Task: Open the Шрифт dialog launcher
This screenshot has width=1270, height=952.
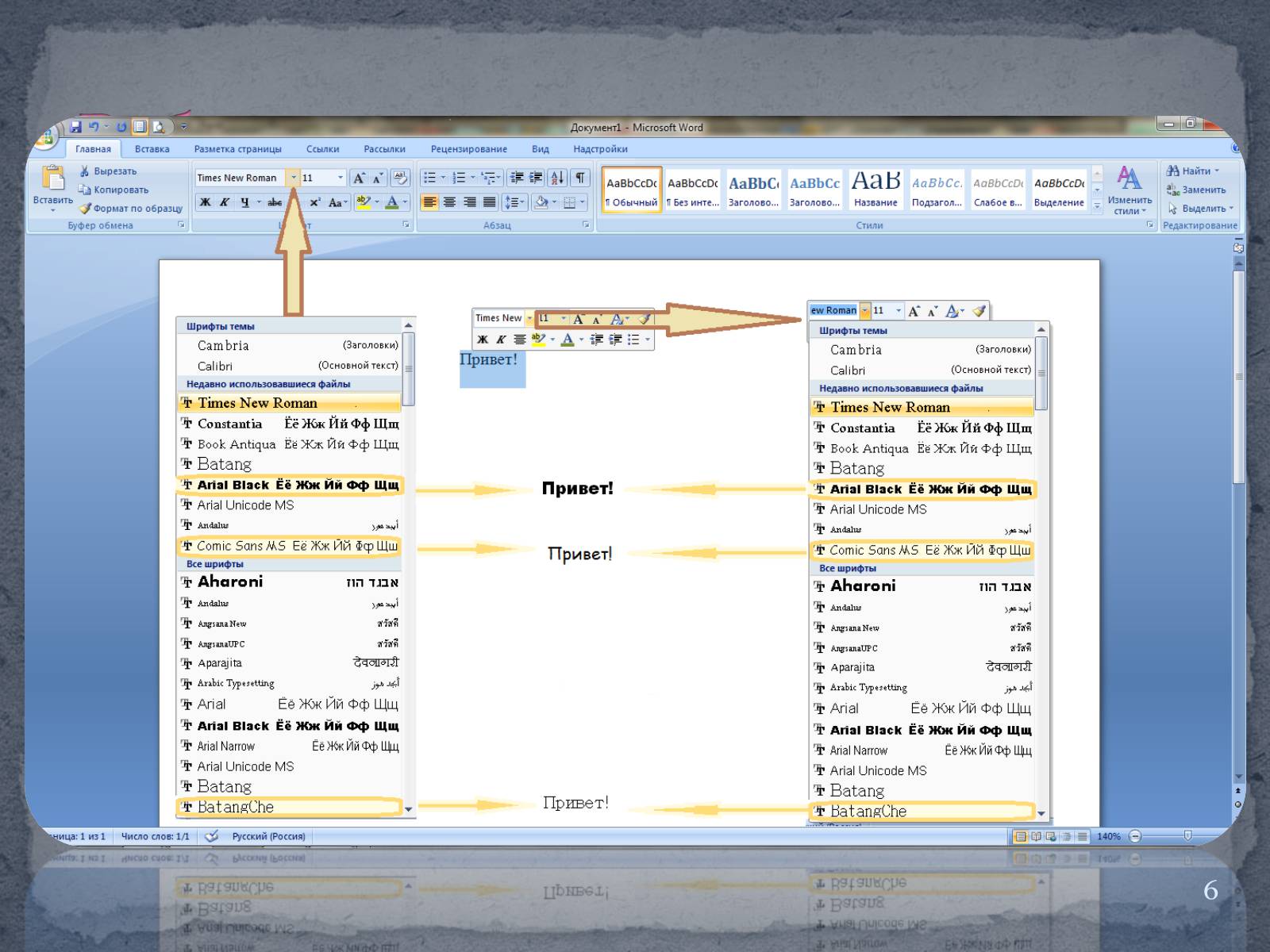Action: (406, 225)
